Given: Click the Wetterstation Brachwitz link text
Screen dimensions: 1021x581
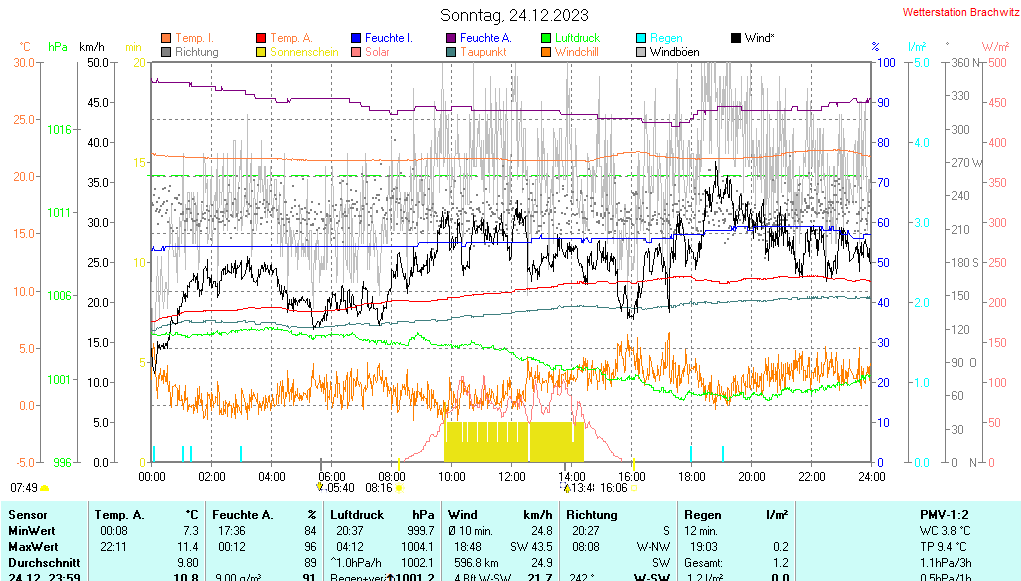Looking at the screenshot, I should pos(955,13).
